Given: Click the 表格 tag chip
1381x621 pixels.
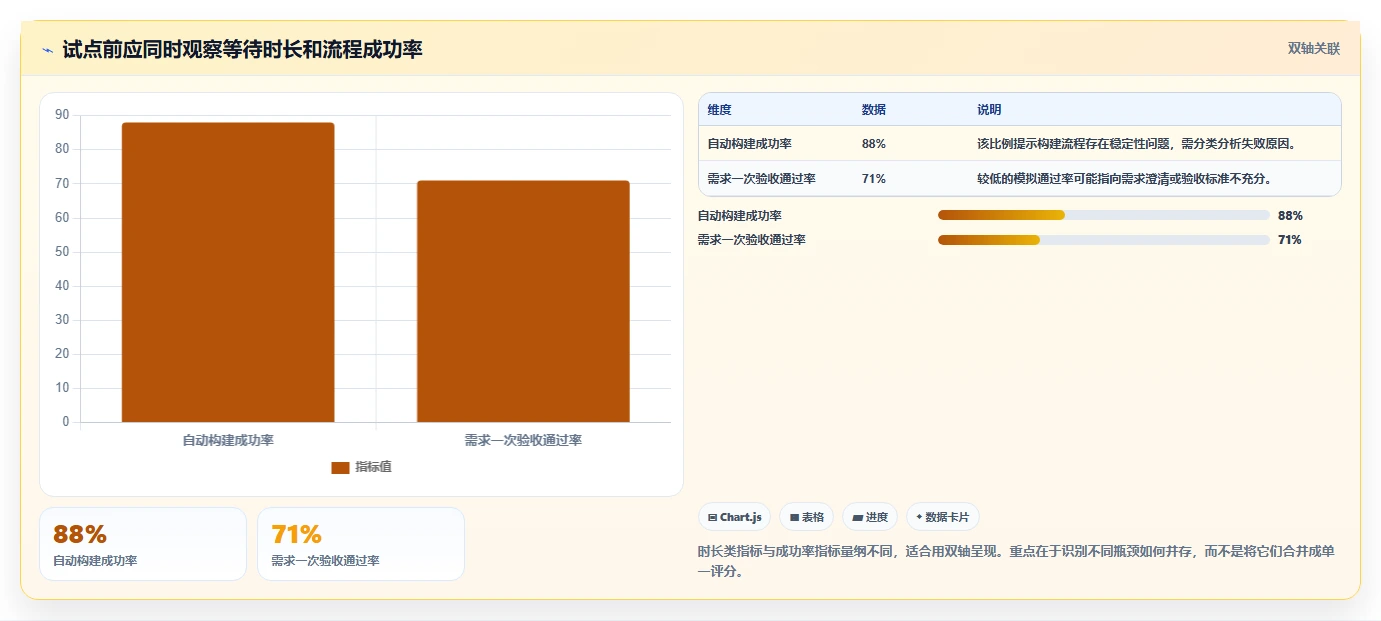Looking at the screenshot, I should [807, 517].
